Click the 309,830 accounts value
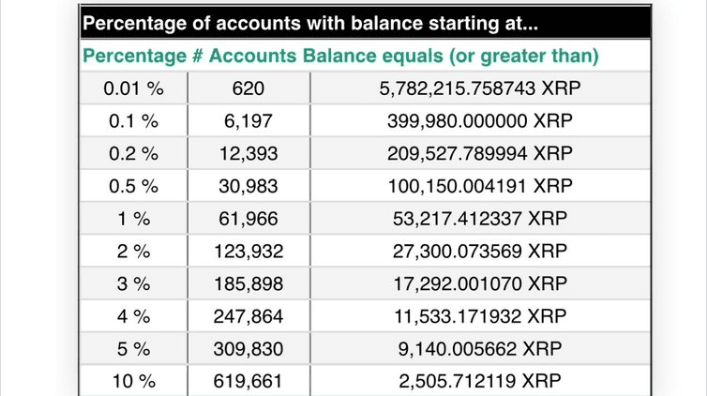The width and height of the screenshot is (707, 396). tap(248, 349)
